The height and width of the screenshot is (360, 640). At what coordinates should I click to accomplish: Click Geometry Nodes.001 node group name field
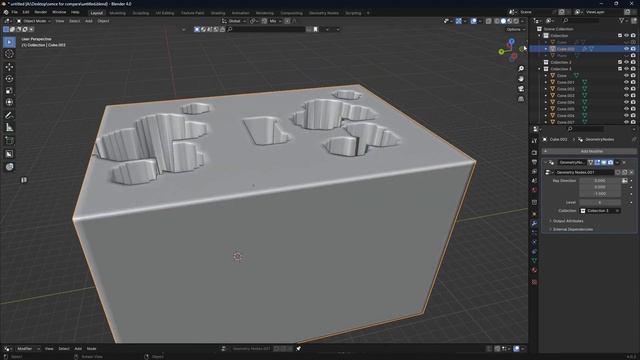click(x=585, y=172)
